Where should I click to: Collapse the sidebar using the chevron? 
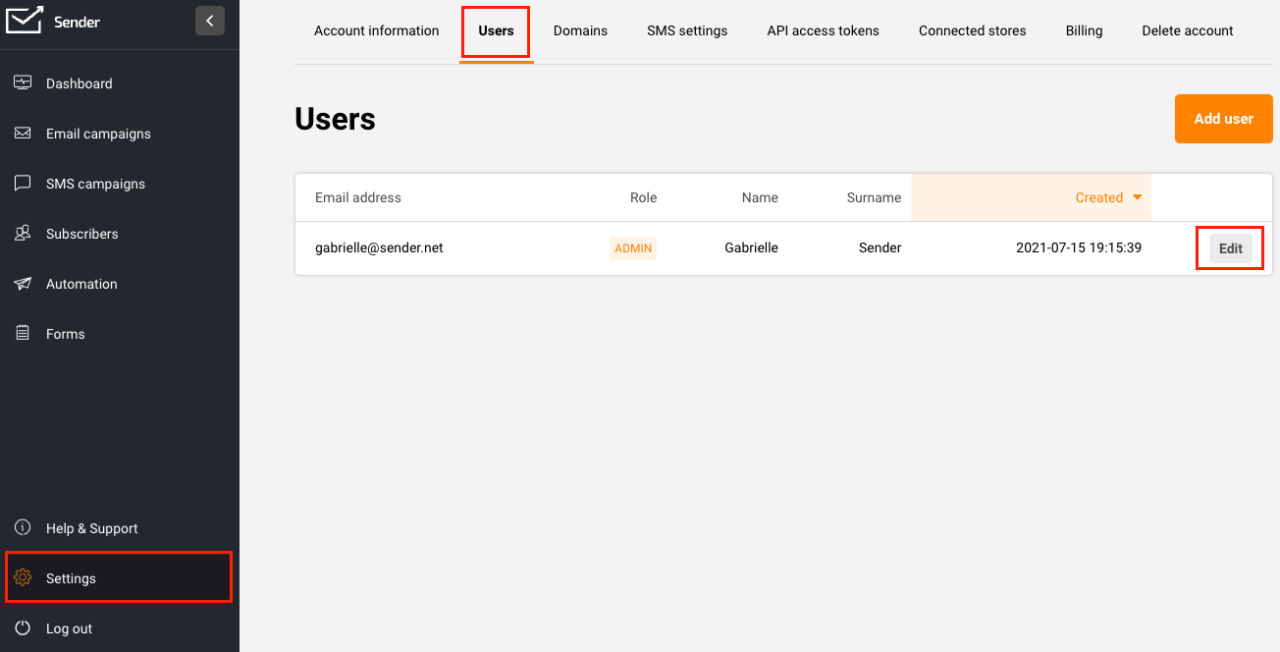[x=209, y=20]
